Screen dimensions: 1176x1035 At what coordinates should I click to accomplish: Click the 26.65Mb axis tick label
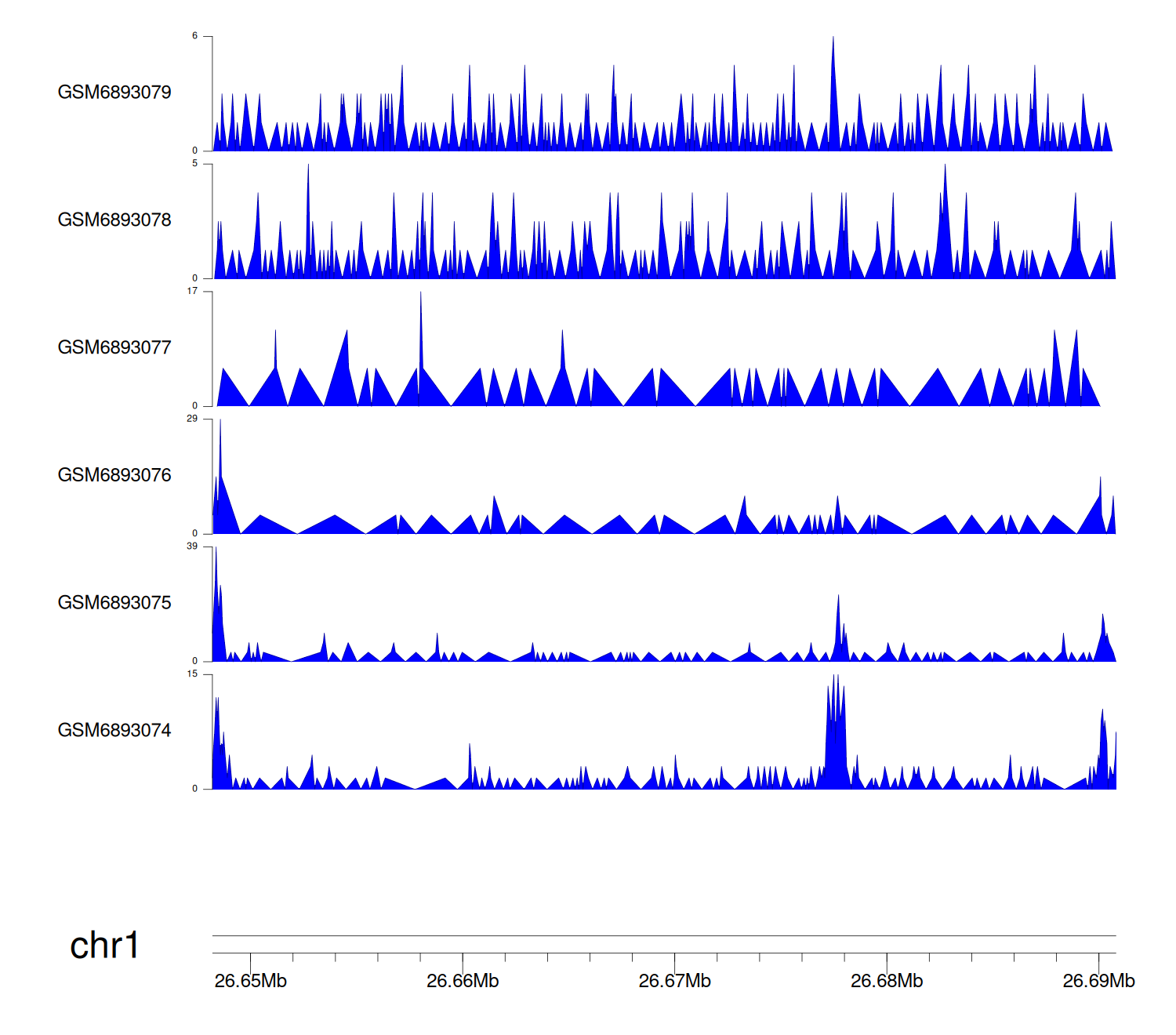[x=251, y=982]
